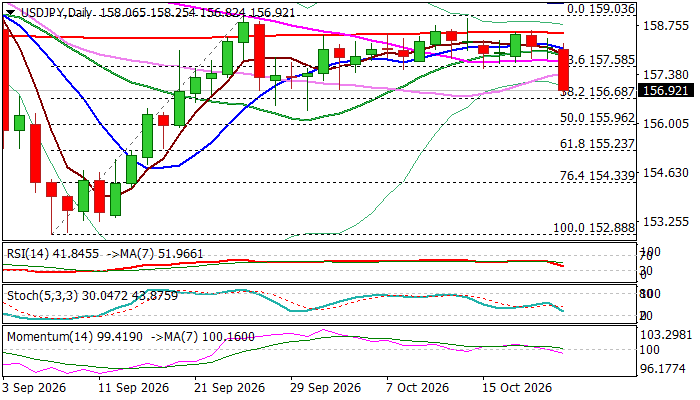Image resolution: width=700 pixels, height=400 pixels.
Task: Select the 50.0 155.962 Fibonacci level label
Action: (x=597, y=118)
